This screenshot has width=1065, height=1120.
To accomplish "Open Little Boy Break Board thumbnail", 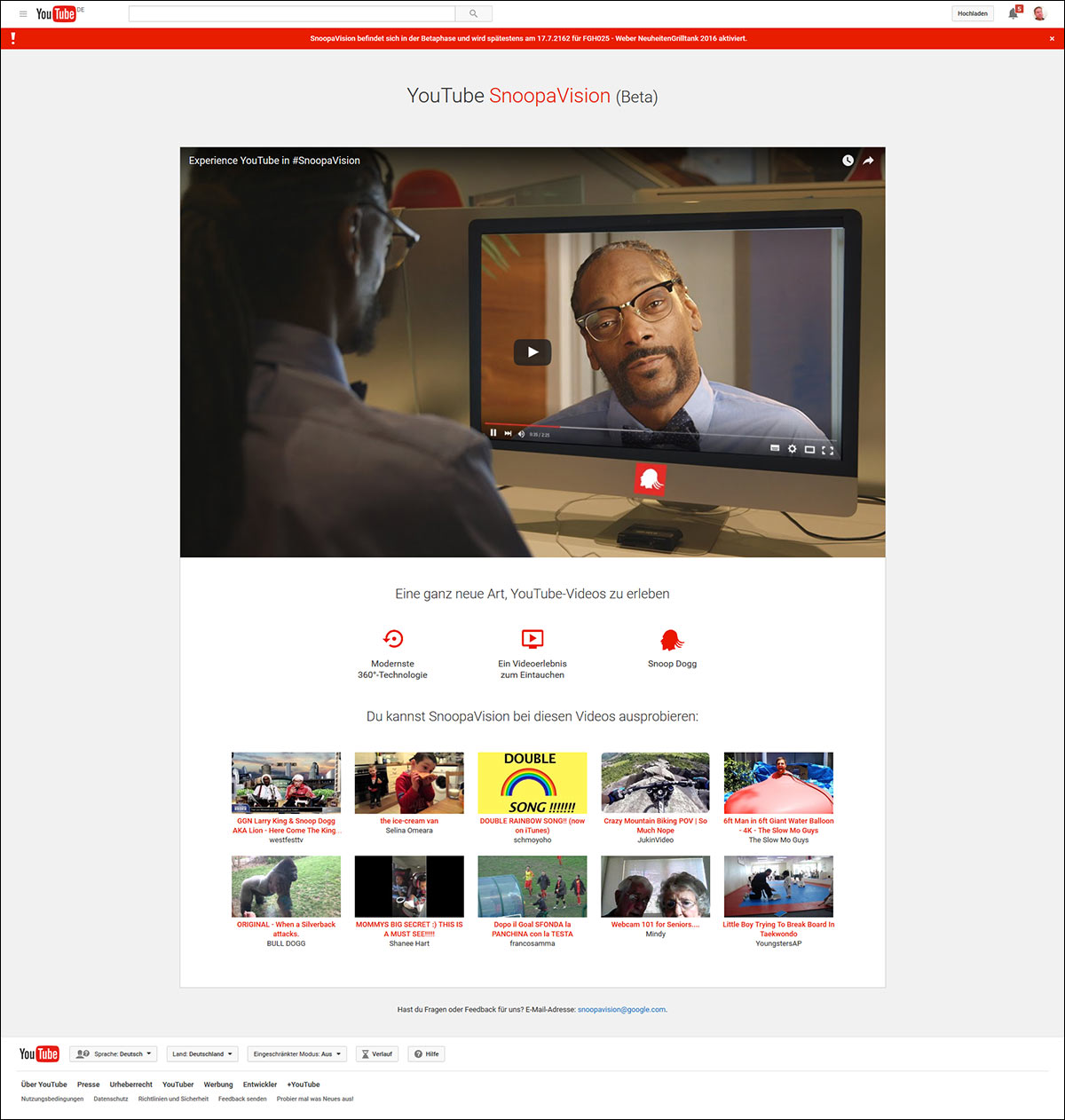I will tap(779, 887).
